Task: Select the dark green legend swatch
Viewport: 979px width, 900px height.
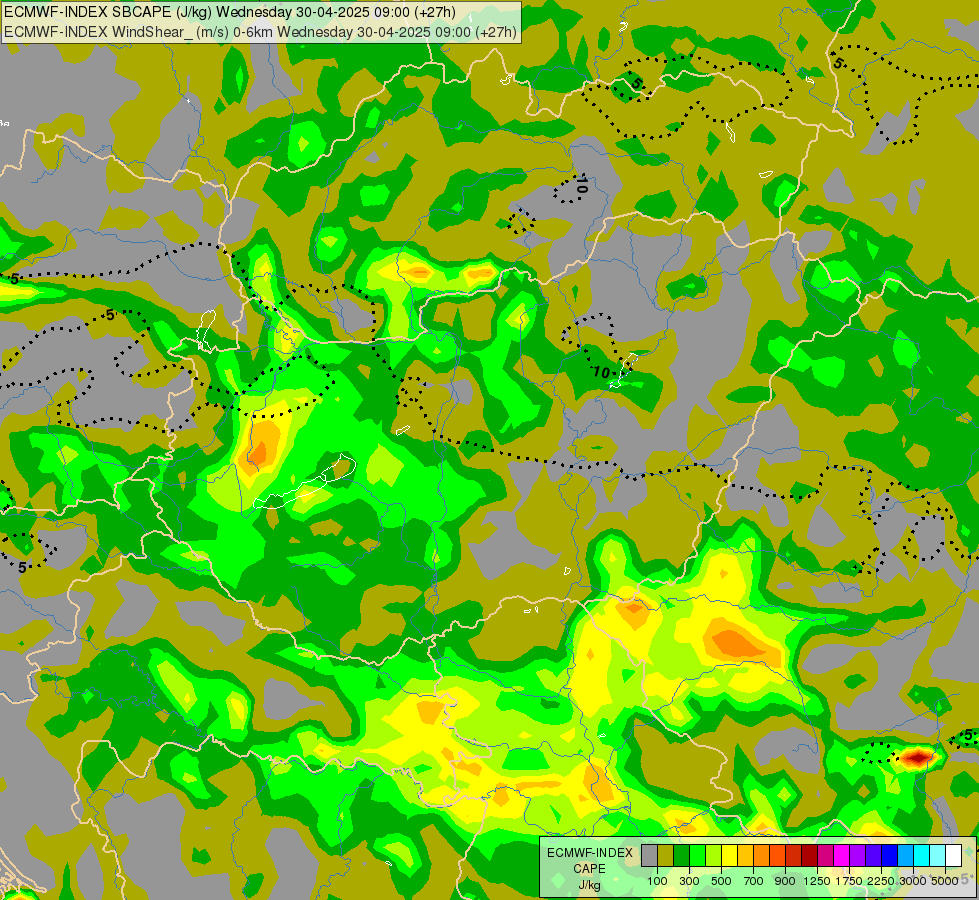Action: [681, 855]
